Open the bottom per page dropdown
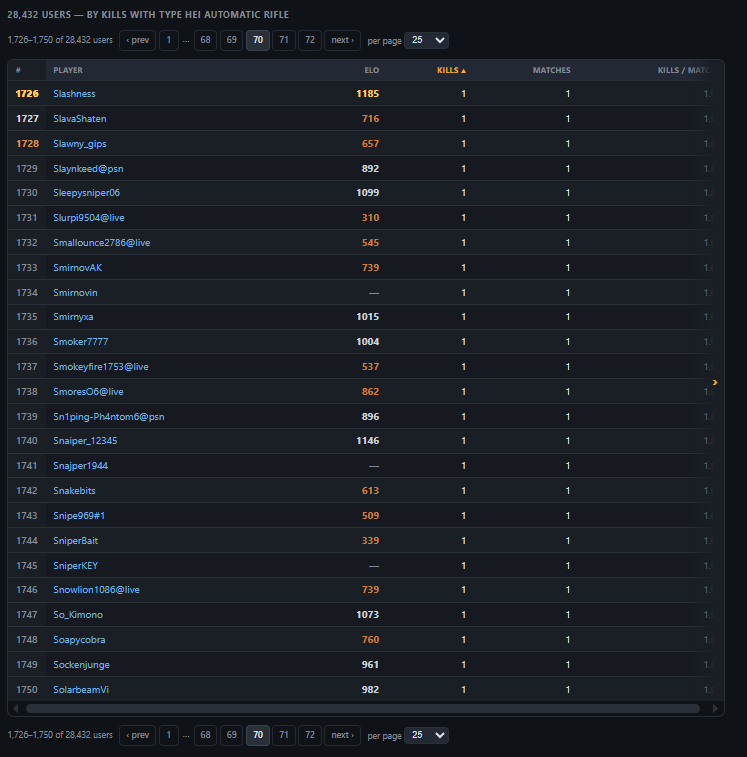This screenshot has height=757, width=747. tap(426, 735)
